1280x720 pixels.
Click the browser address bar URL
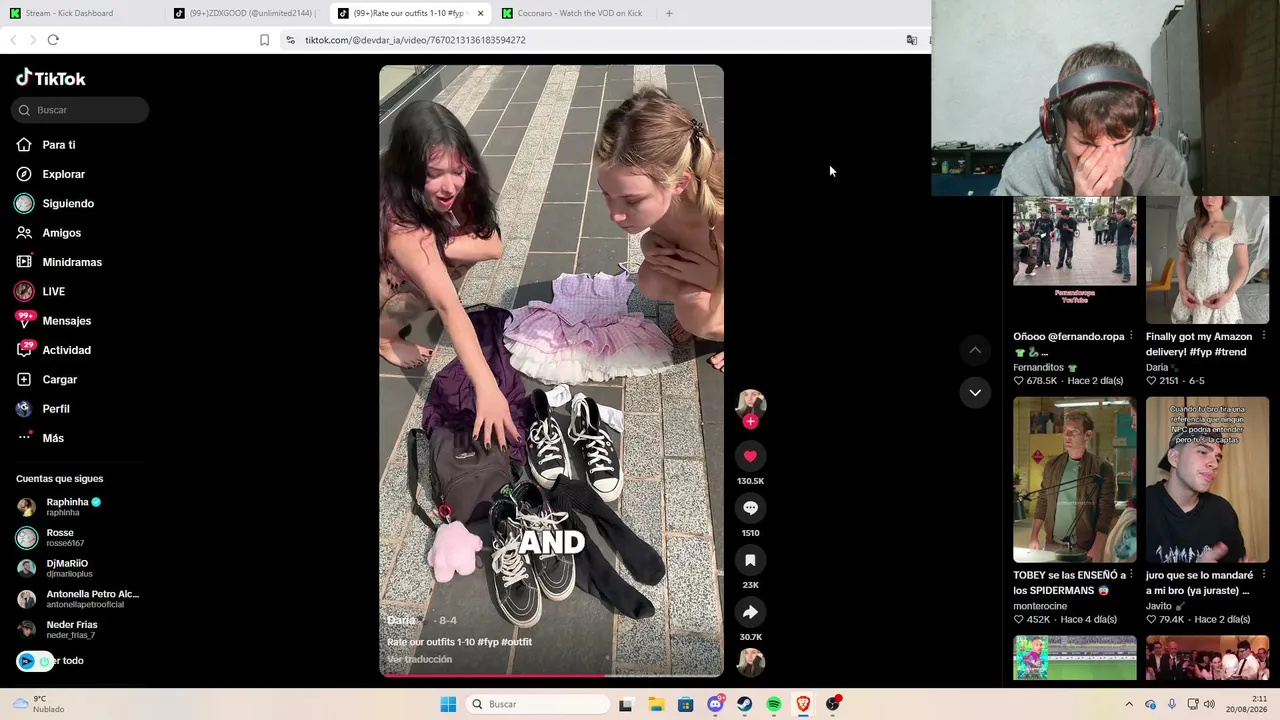point(415,40)
